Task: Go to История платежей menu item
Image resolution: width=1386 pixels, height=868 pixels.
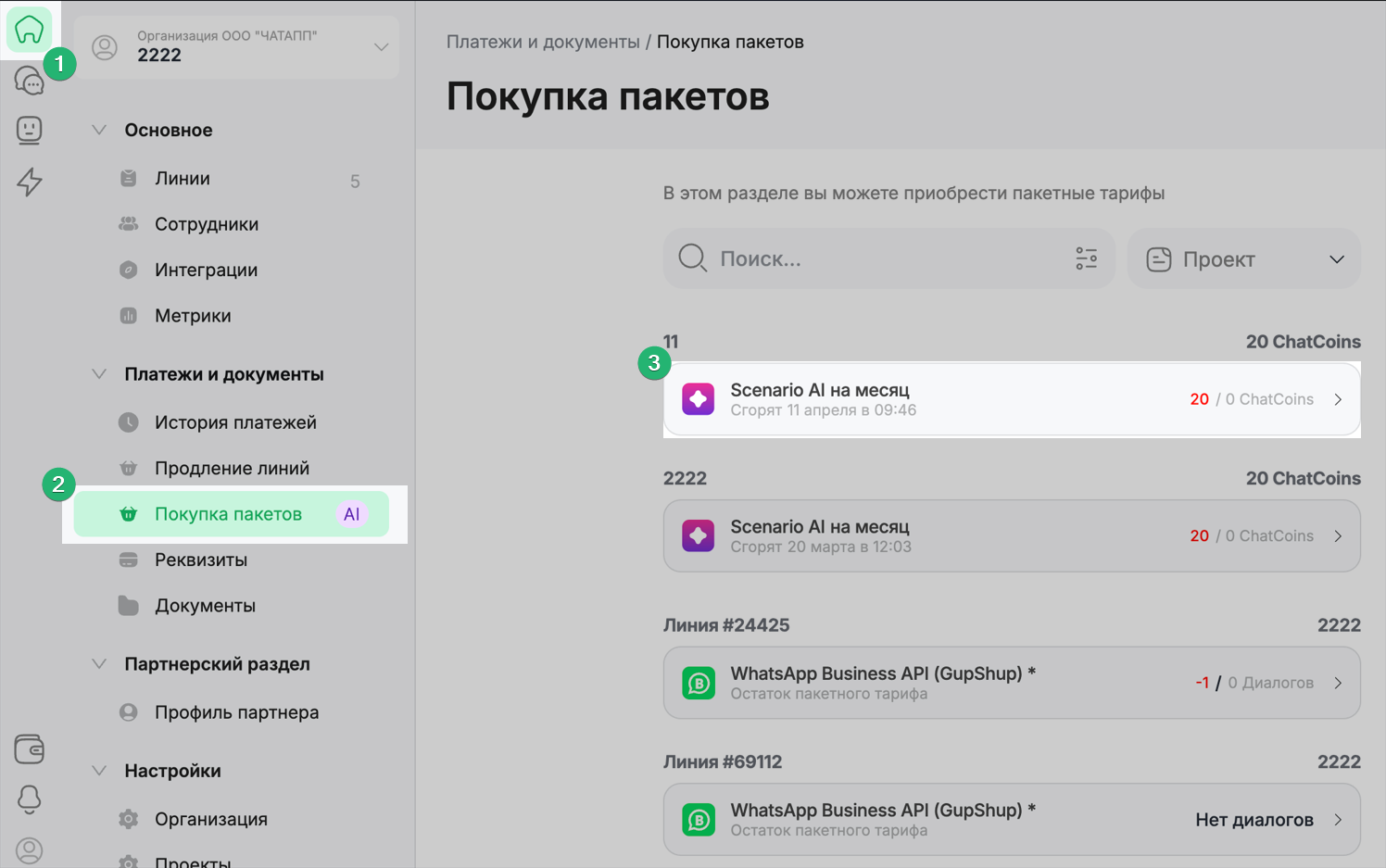Action: tap(235, 422)
